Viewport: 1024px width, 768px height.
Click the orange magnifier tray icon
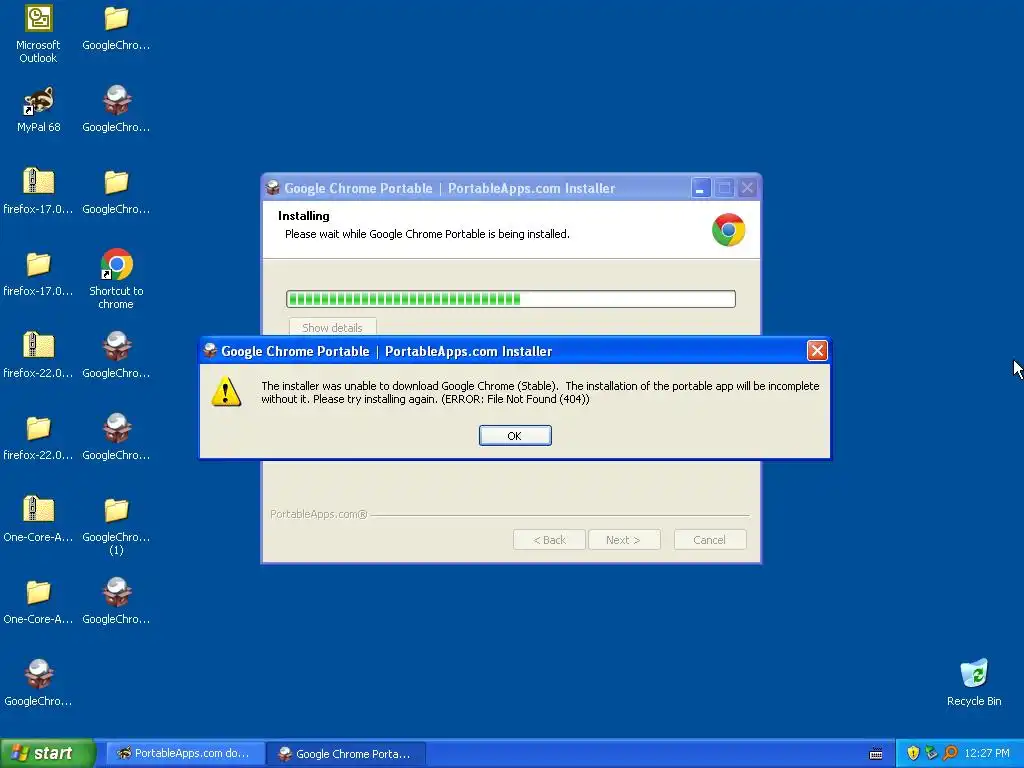click(x=950, y=753)
